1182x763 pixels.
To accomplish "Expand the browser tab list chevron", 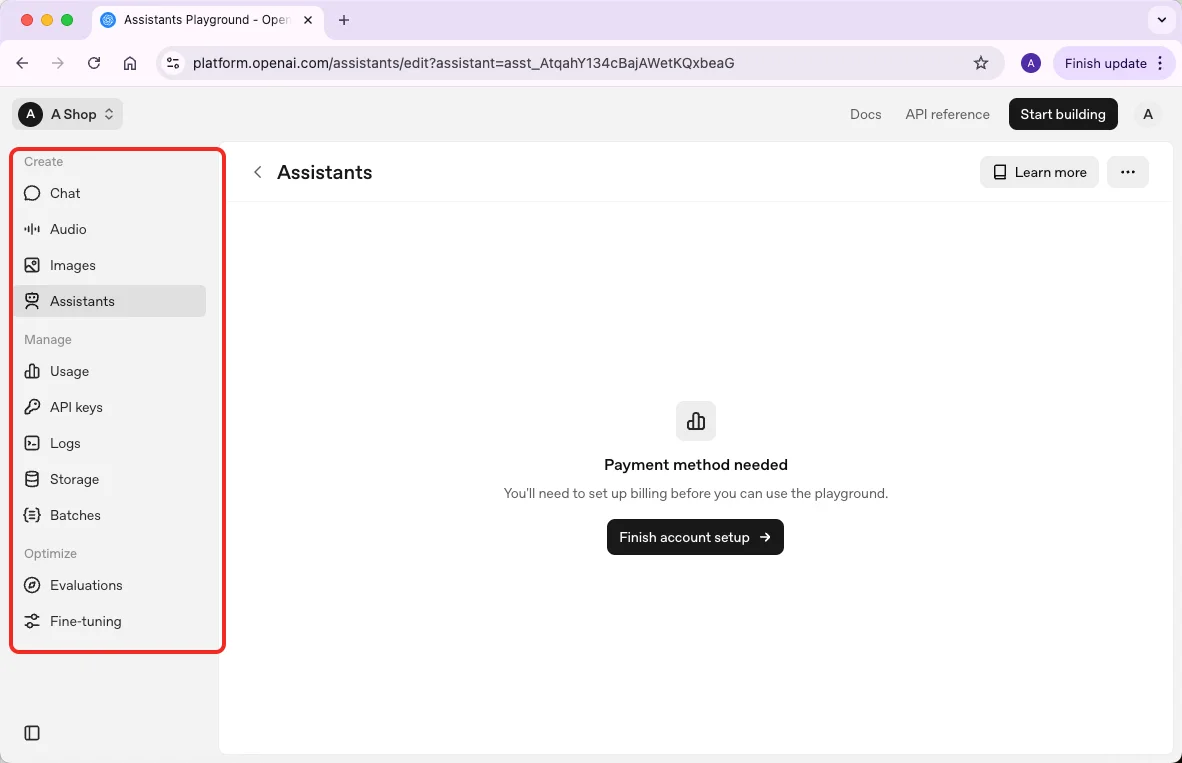I will [x=1161, y=20].
